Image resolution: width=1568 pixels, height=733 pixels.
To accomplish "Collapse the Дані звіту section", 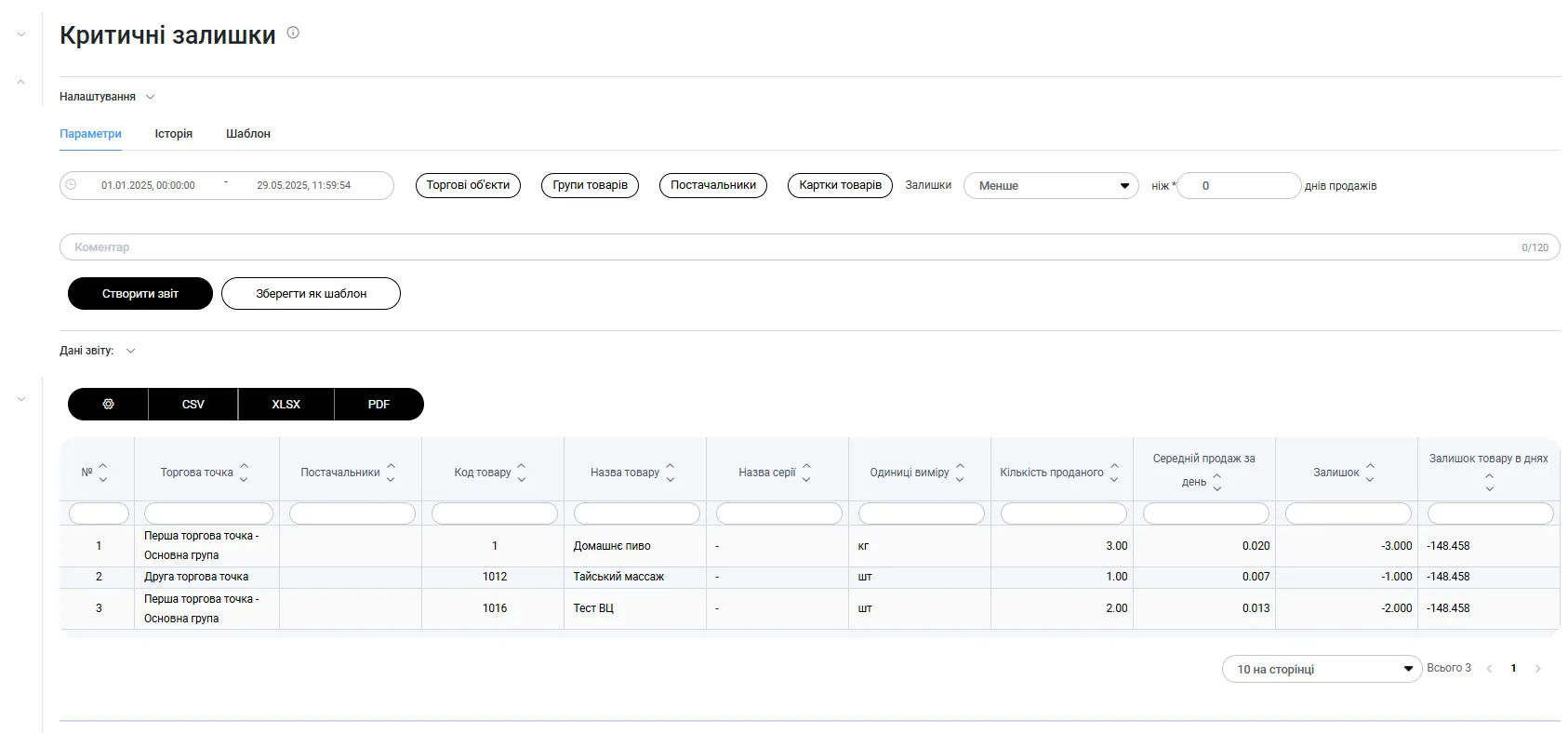I will 130,352.
